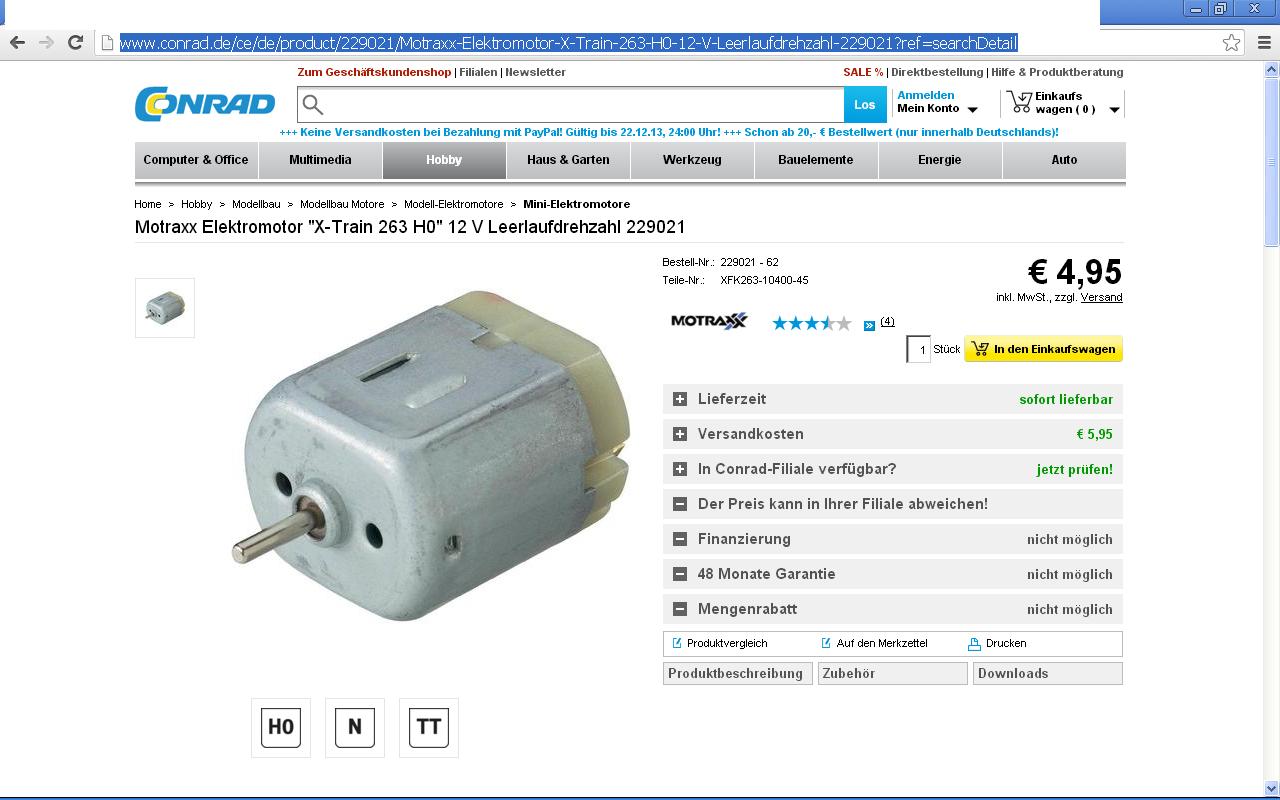Screen dimensions: 1280x800
Task: Select the small motor thumbnail image
Action: point(165,308)
